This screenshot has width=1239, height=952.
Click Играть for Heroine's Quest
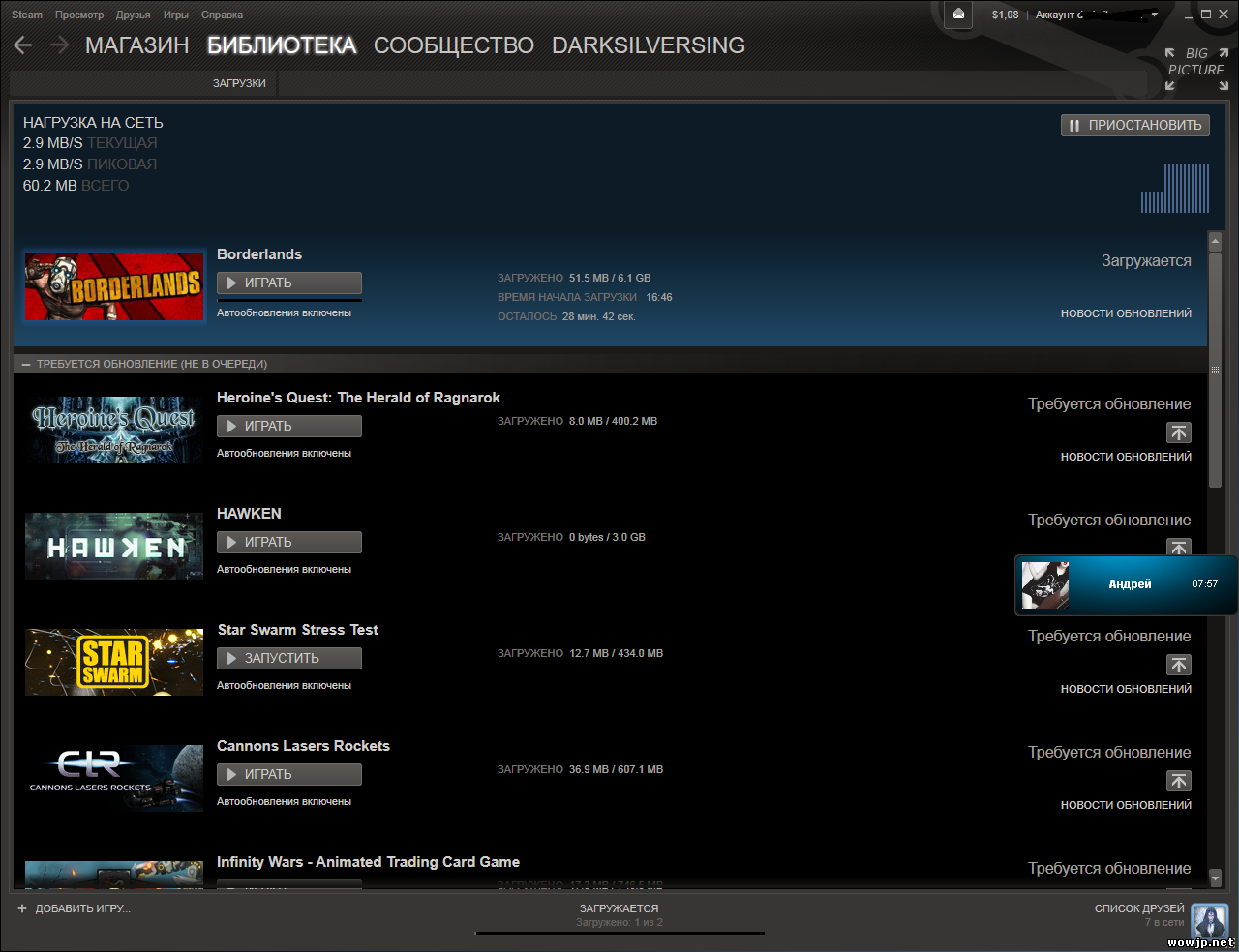(289, 426)
